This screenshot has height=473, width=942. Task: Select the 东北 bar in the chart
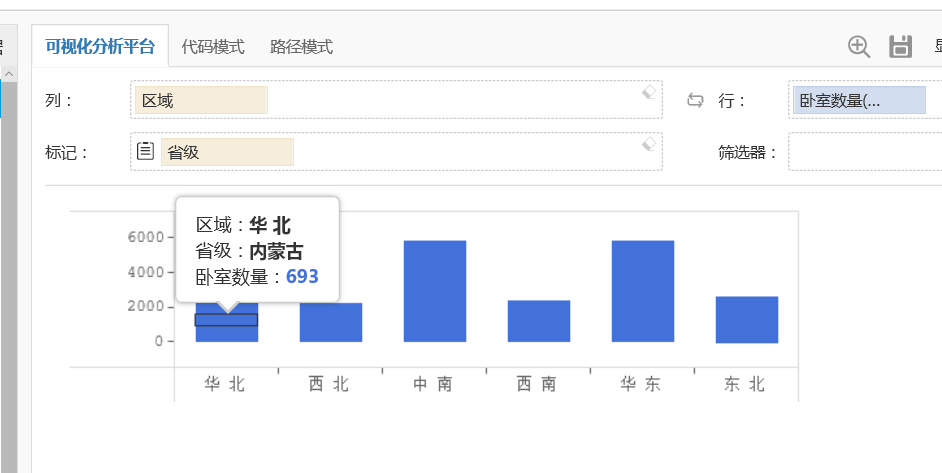pyautogui.click(x=746, y=319)
